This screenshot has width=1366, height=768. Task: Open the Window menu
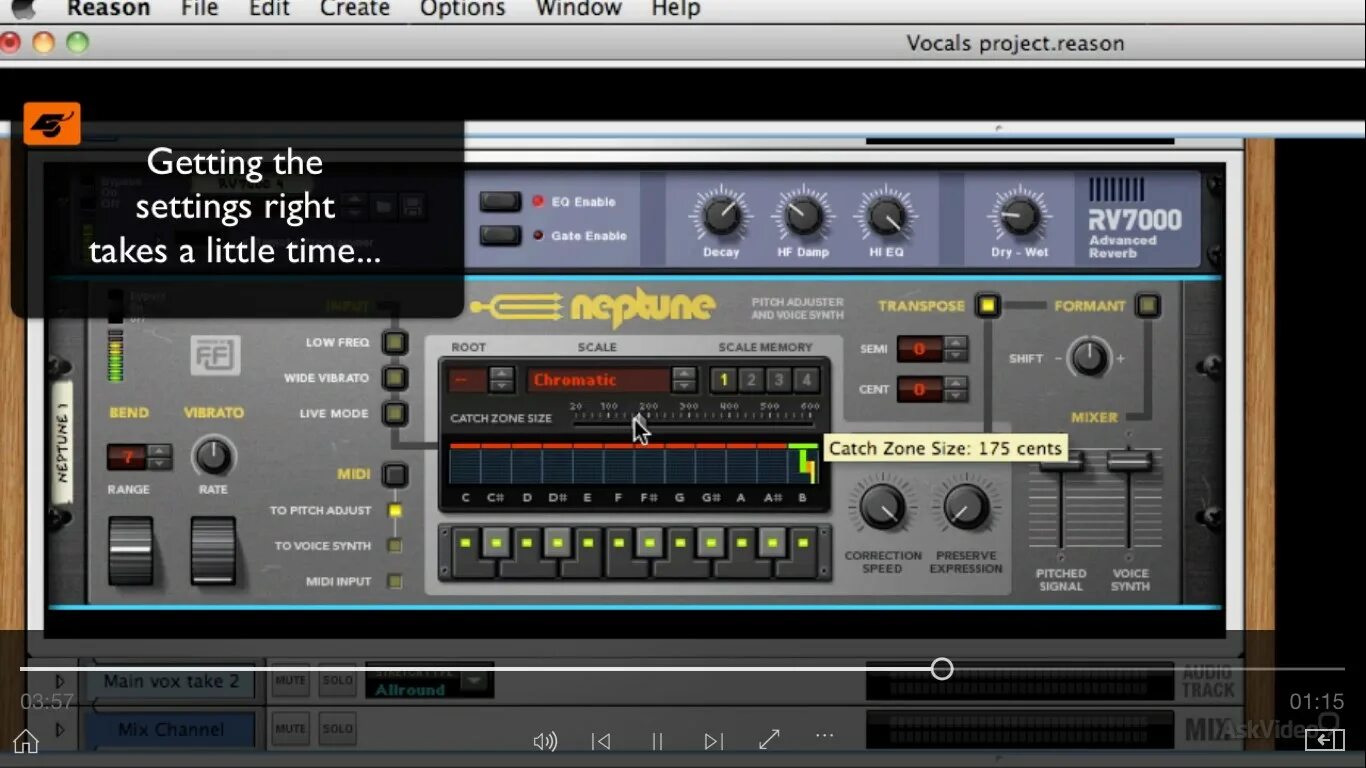pos(578,9)
